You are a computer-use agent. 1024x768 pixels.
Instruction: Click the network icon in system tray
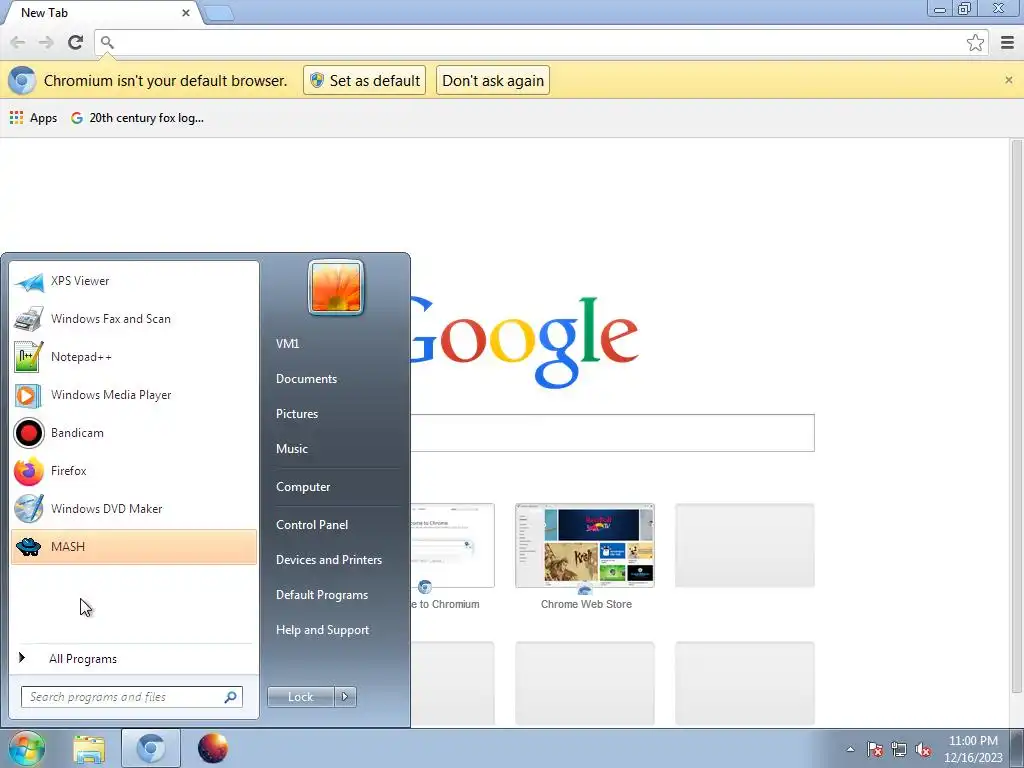899,749
